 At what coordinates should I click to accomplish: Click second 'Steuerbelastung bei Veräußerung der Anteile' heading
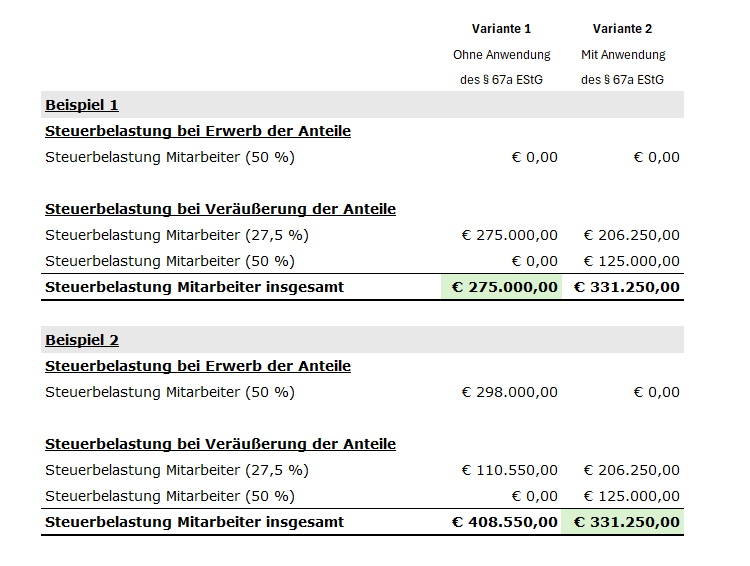pyautogui.click(x=221, y=444)
